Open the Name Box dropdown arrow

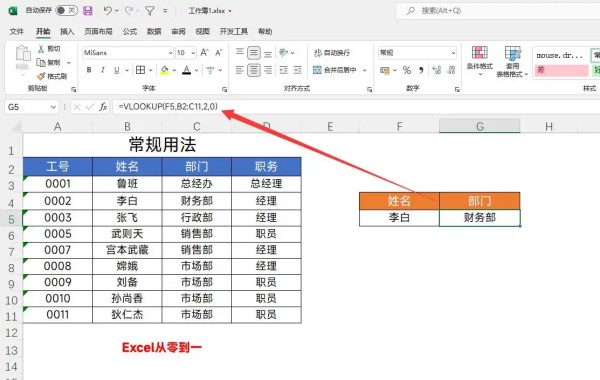[x=53, y=107]
